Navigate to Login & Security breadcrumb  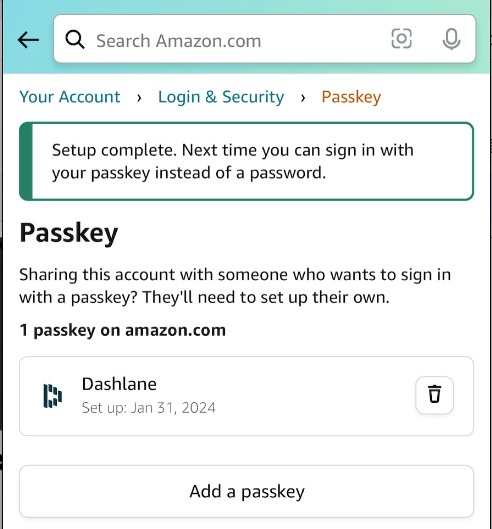tap(221, 97)
